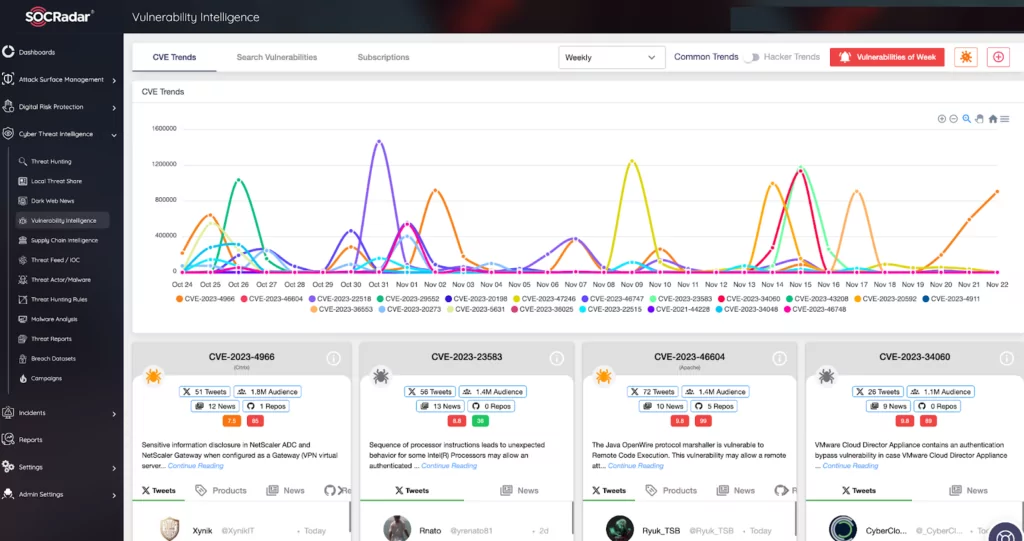
Task: Reset the chart zoom with the home icon
Action: point(993,119)
